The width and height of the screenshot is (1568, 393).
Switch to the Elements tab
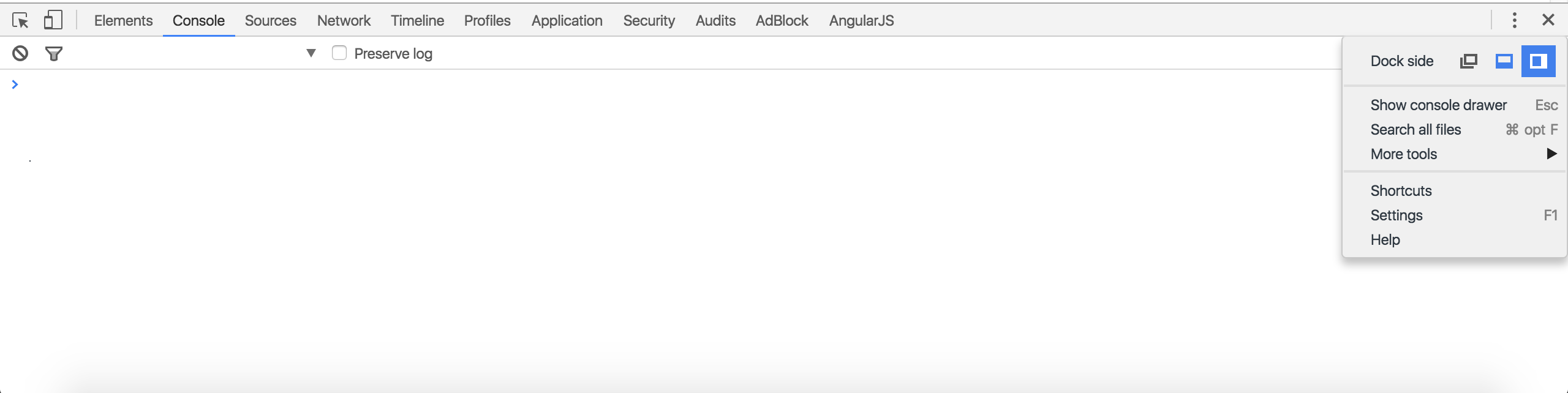(x=123, y=21)
